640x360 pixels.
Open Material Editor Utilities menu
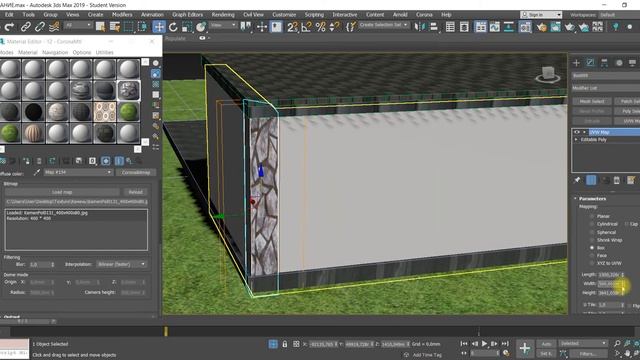pos(104,53)
